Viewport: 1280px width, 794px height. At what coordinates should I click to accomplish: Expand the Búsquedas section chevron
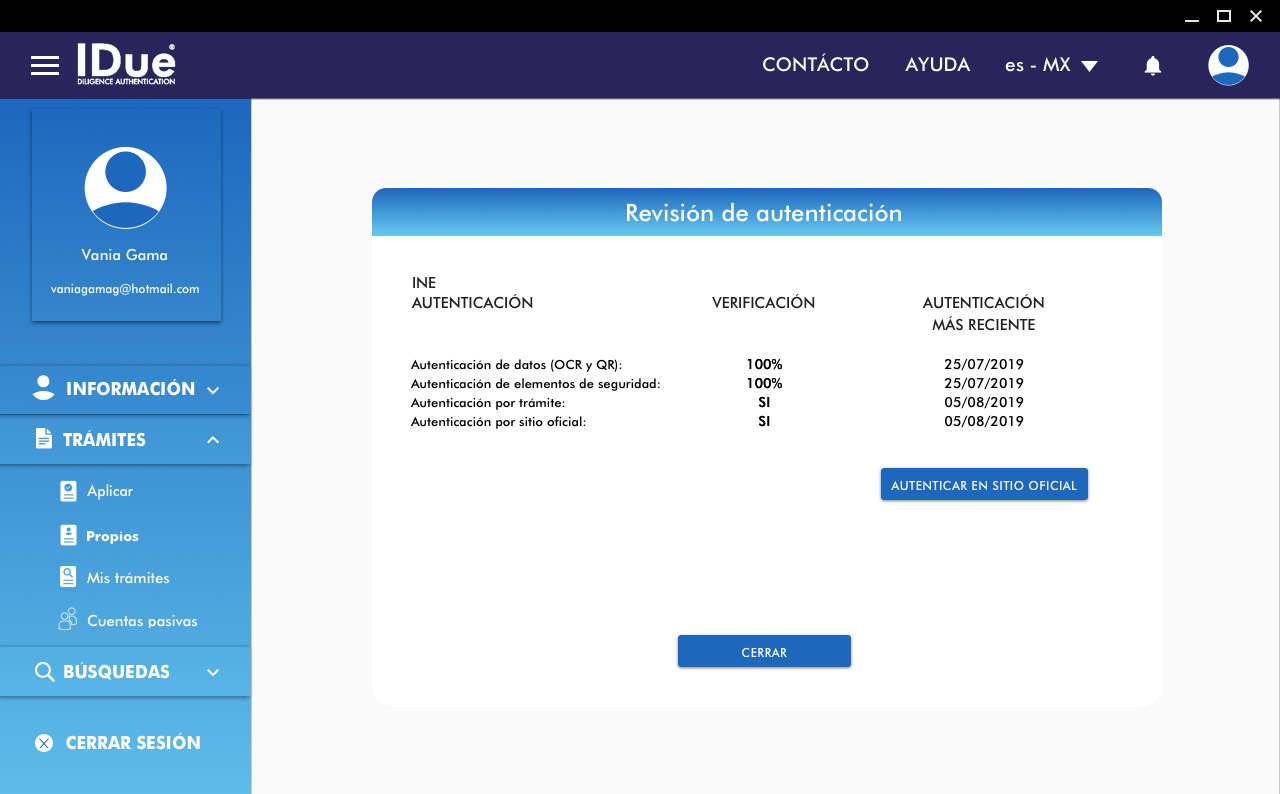point(213,672)
